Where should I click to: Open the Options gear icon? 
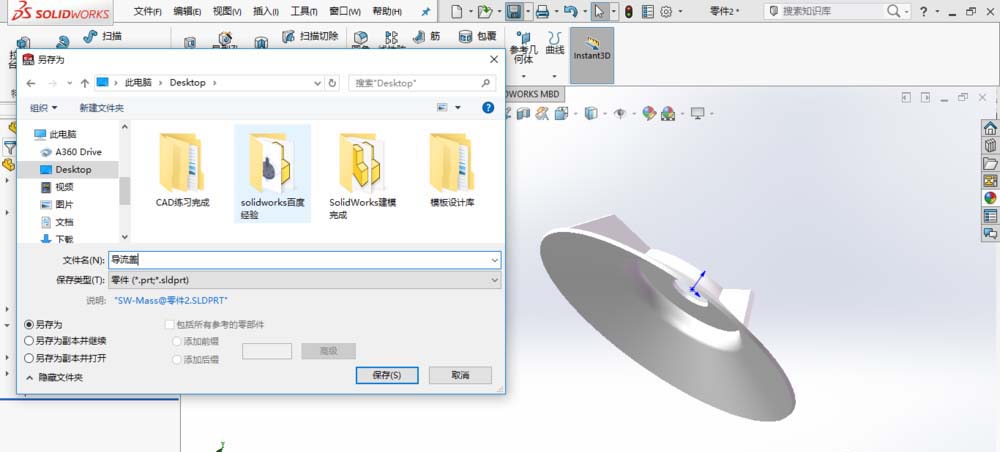pos(666,12)
